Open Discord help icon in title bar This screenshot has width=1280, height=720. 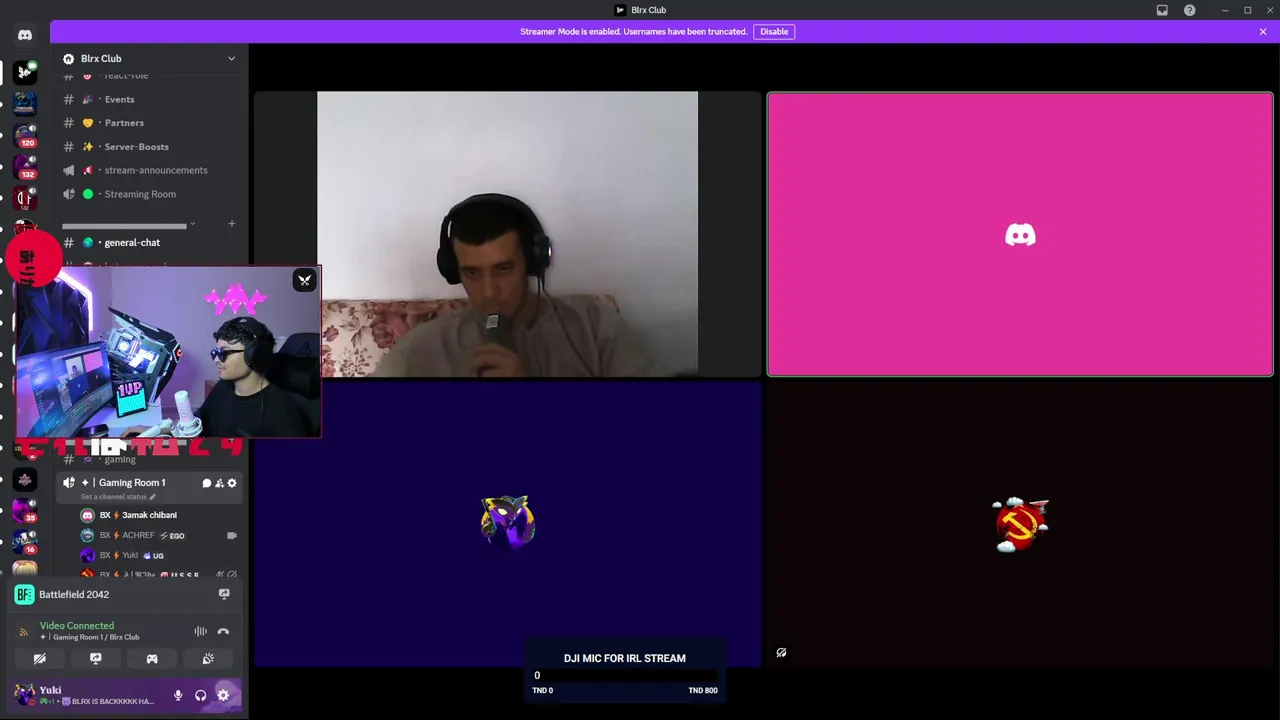[1189, 10]
